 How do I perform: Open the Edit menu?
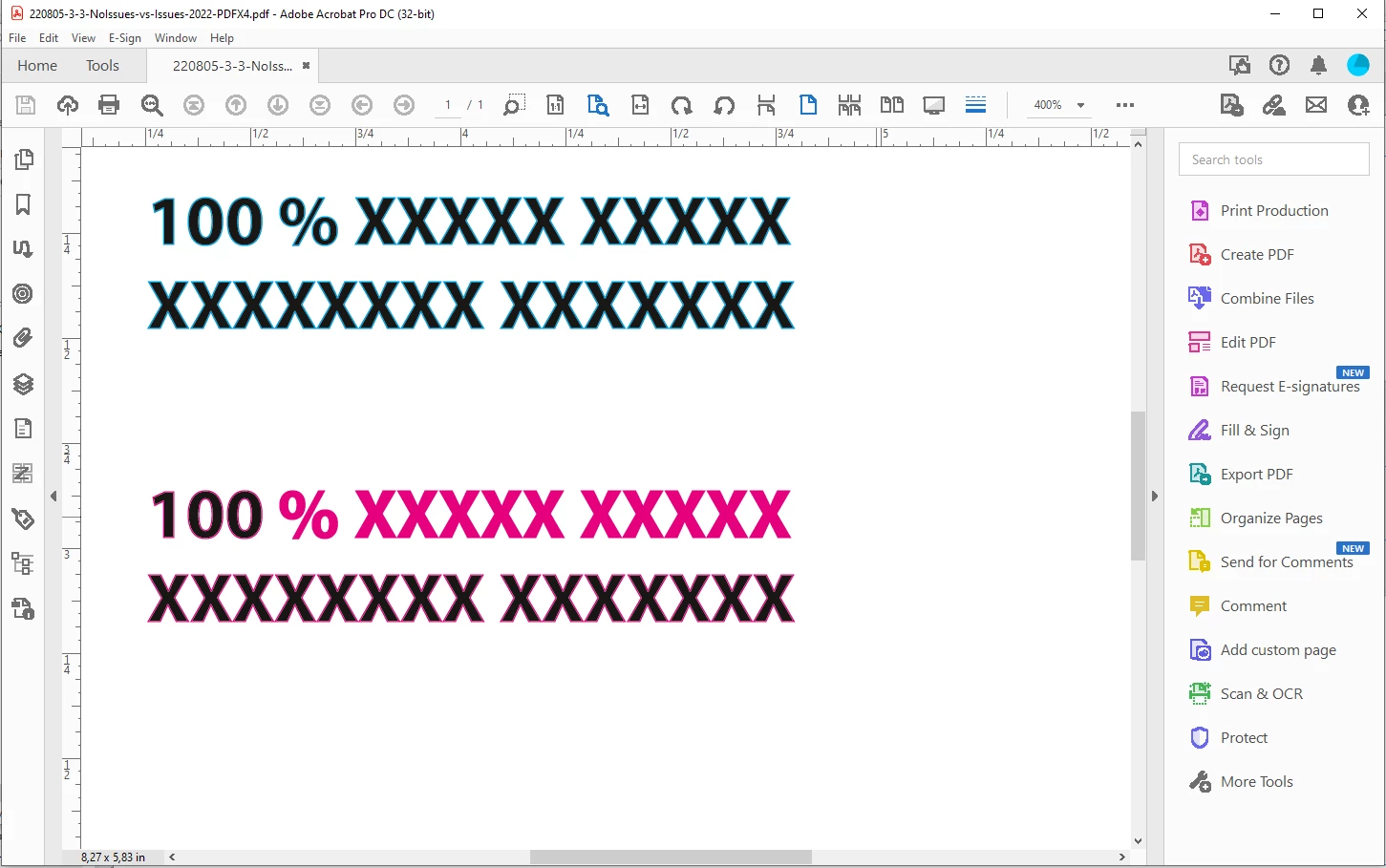49,38
